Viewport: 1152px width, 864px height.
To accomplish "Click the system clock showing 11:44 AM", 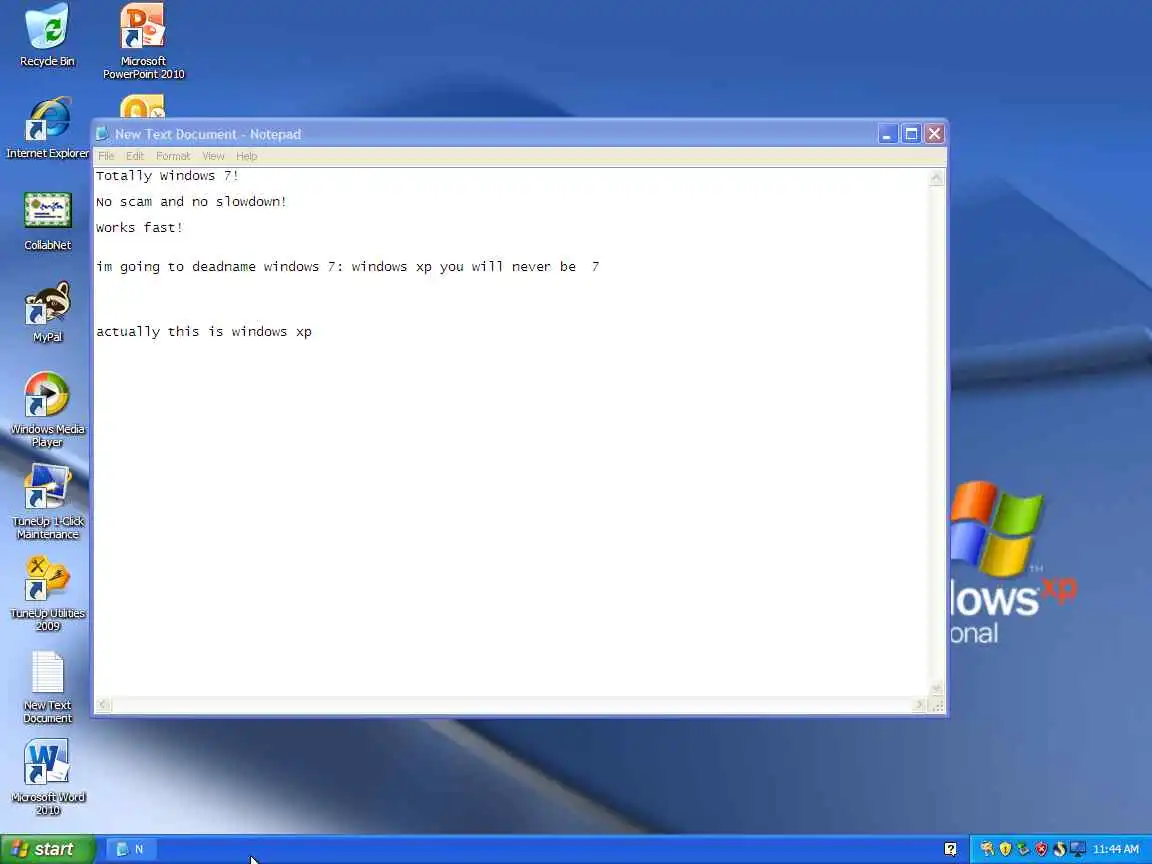I will (1115, 849).
